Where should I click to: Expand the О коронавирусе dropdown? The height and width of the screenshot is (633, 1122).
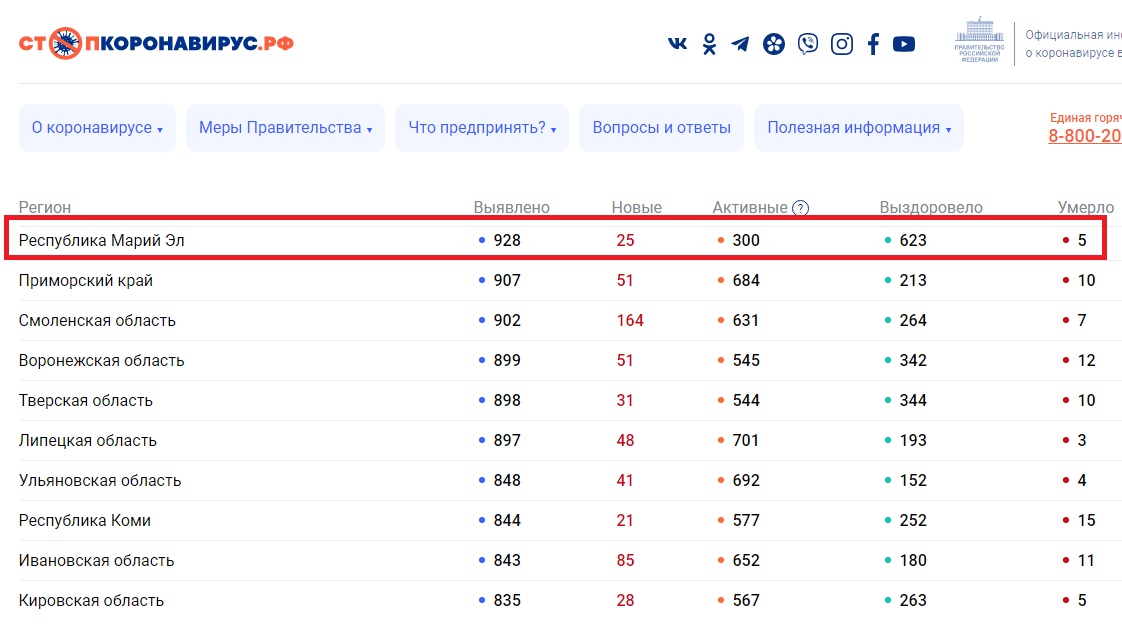click(x=97, y=128)
